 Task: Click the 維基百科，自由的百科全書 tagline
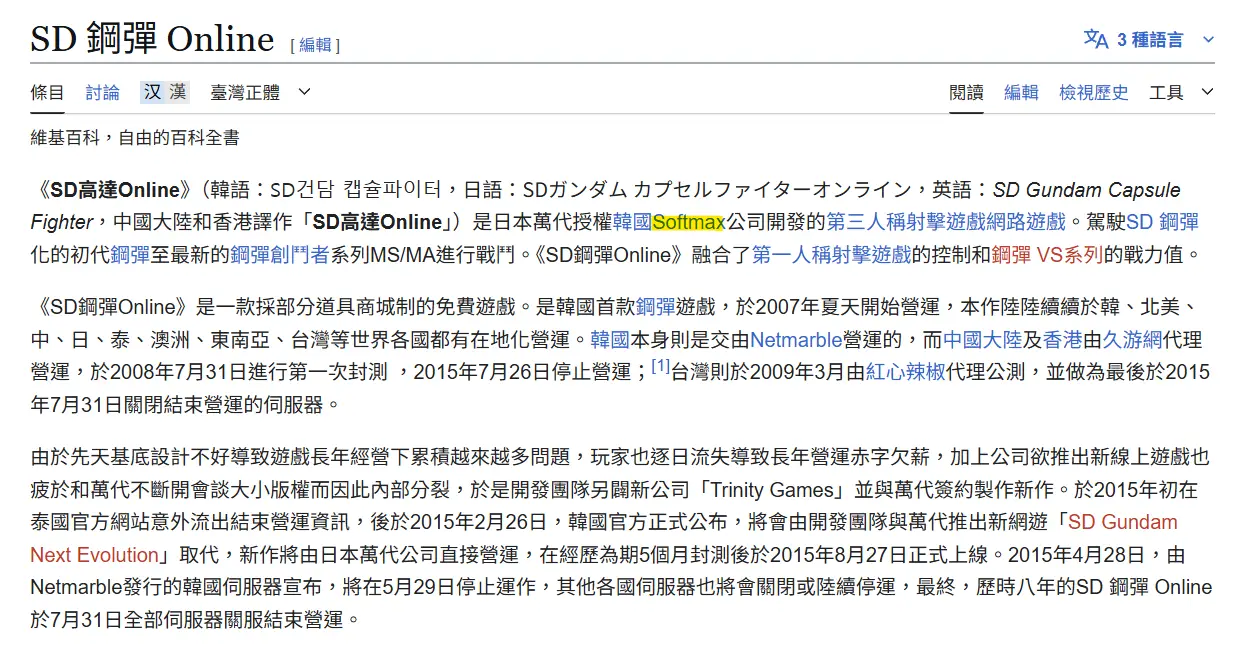point(135,138)
